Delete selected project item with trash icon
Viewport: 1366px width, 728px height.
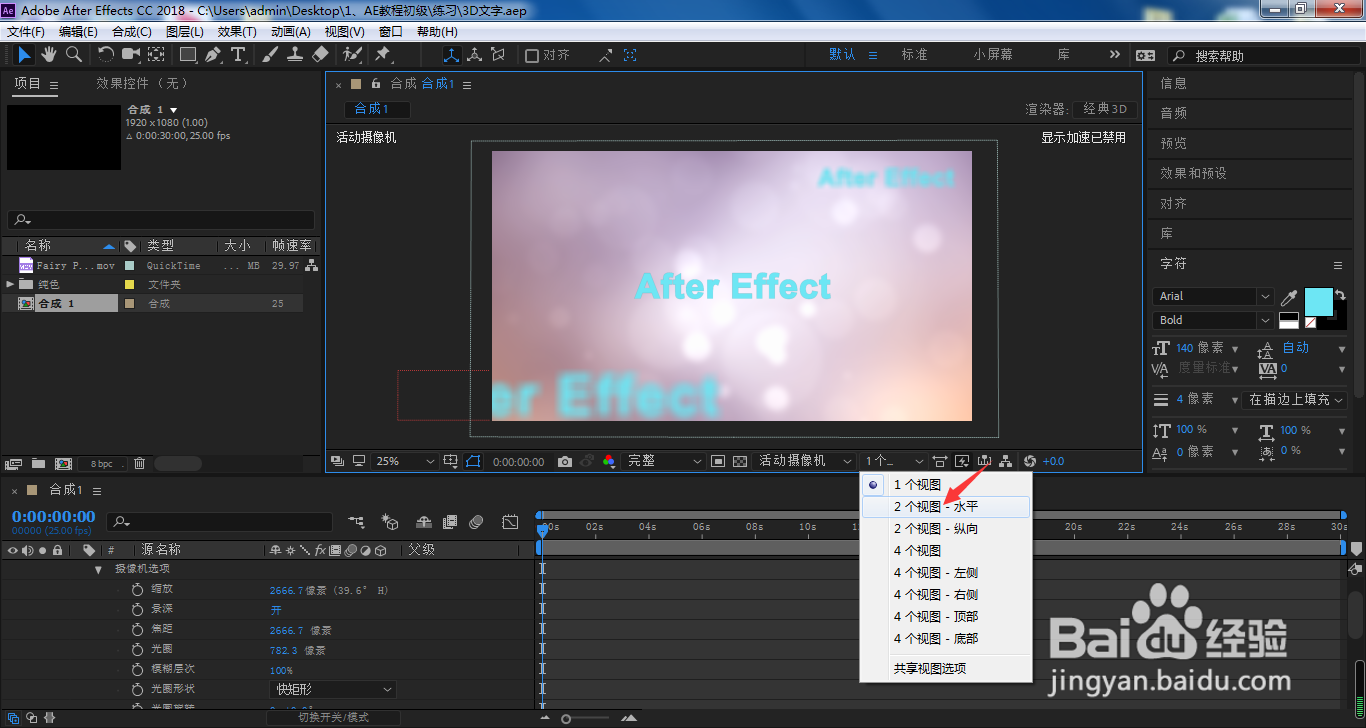140,463
